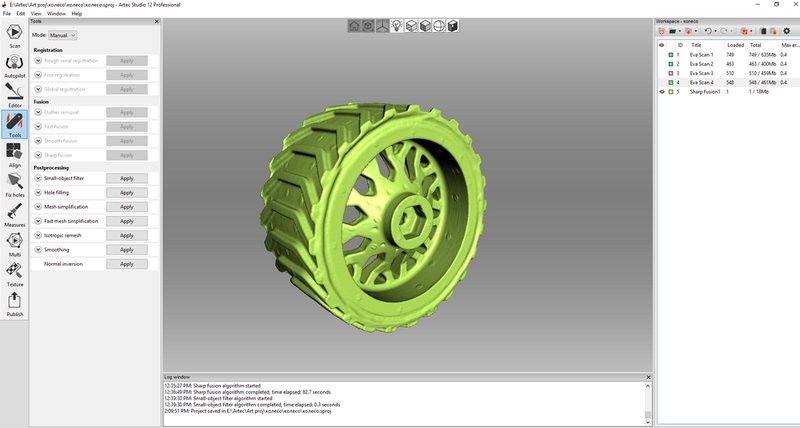Screen dimensions: 800x428
Task: Open the File menu
Action: click(7, 14)
